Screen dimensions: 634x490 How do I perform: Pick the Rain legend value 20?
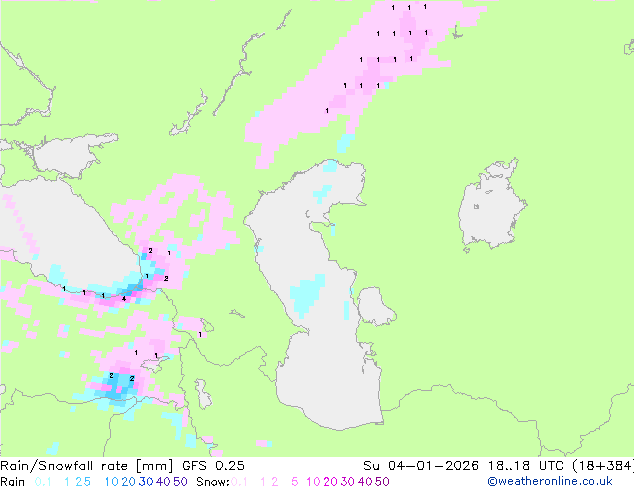click(129, 482)
